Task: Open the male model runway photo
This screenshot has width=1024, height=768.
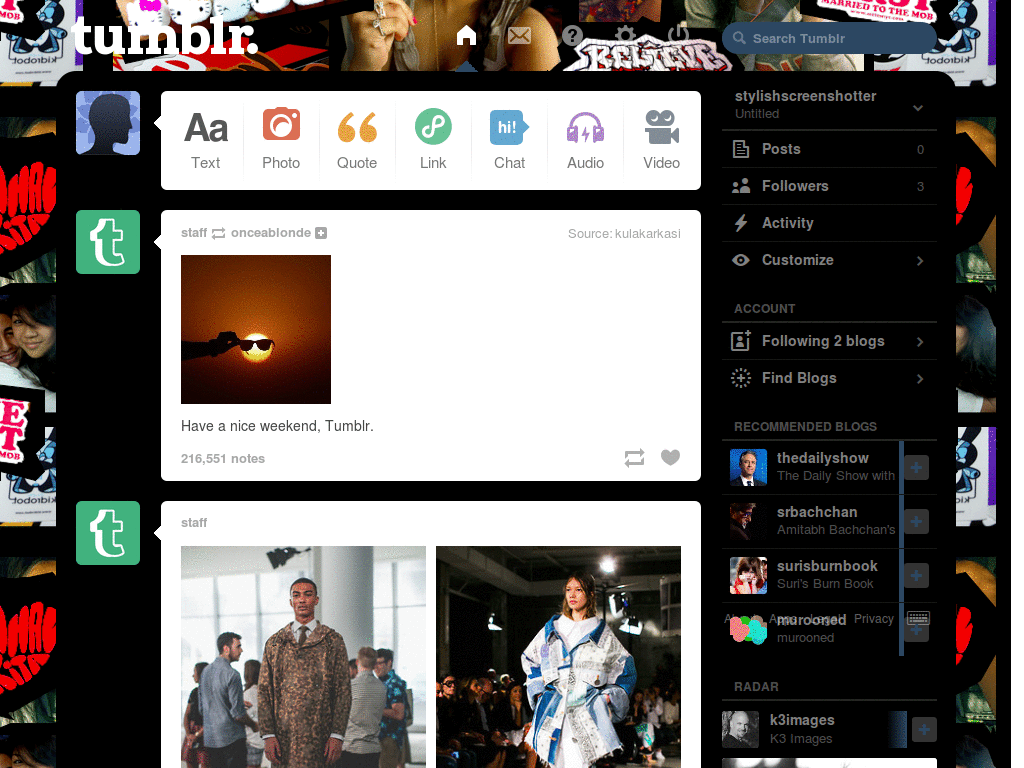Action: (x=304, y=657)
